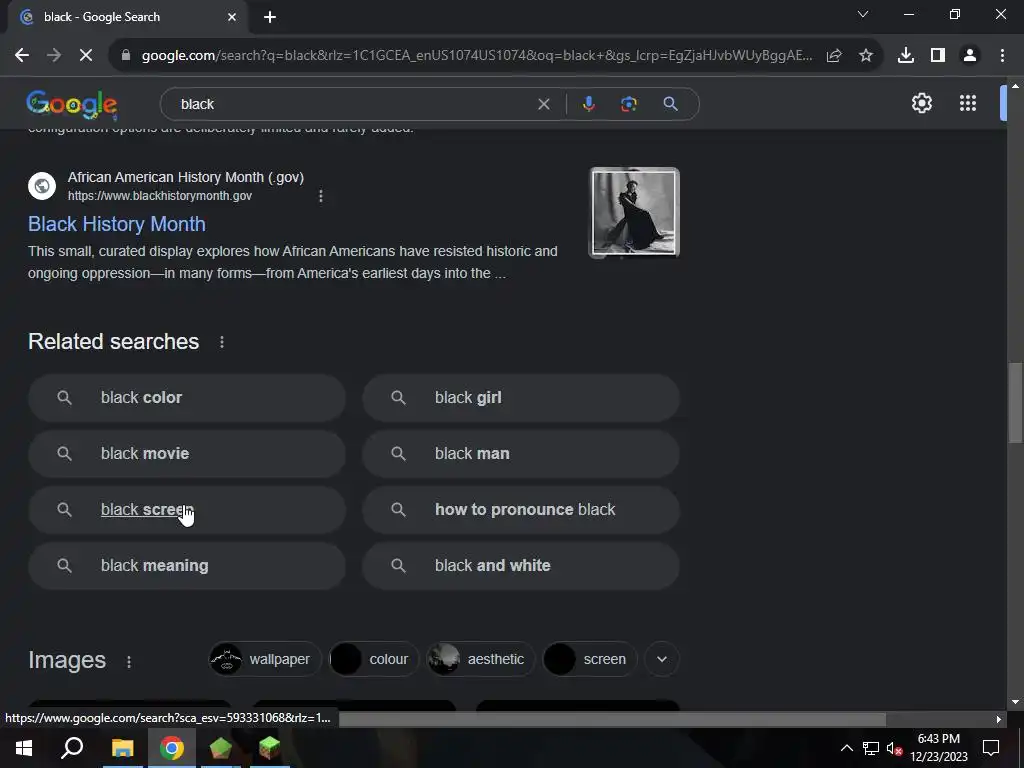Image resolution: width=1024 pixels, height=768 pixels.
Task: Select the screen image filter chip
Action: [x=589, y=660]
